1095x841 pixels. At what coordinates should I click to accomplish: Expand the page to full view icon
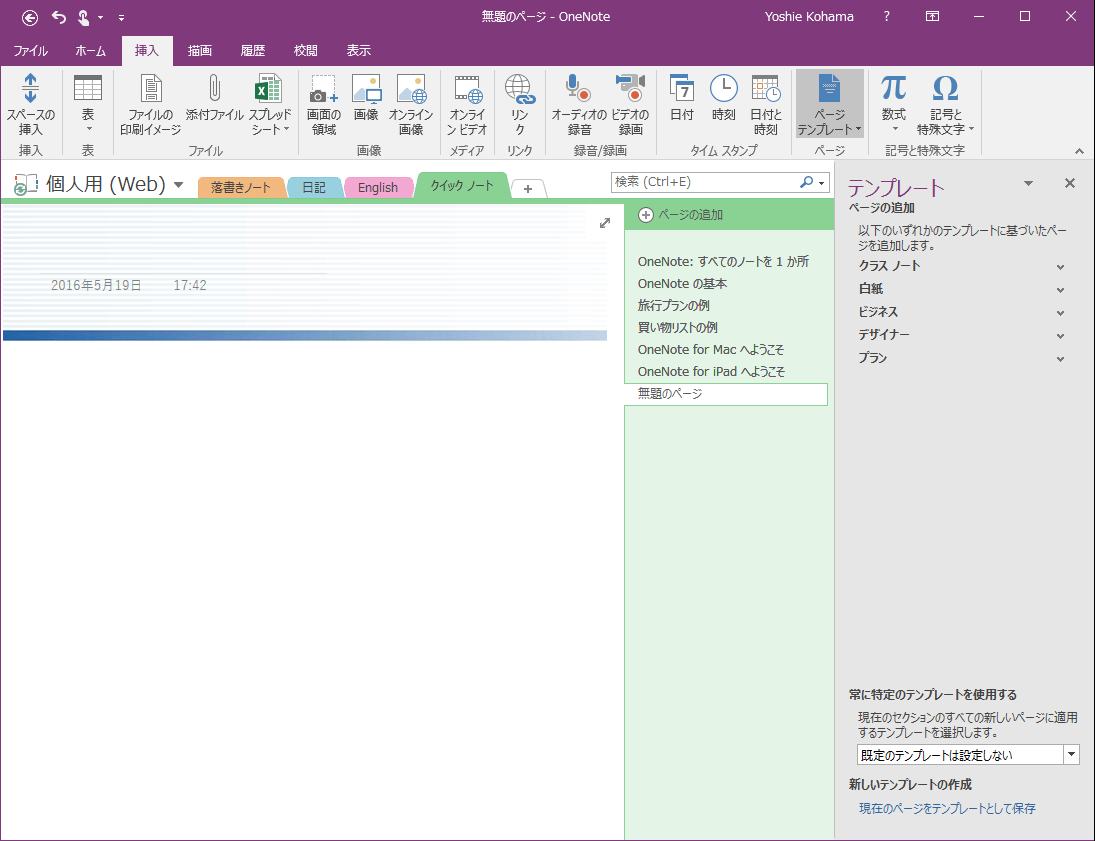point(605,223)
